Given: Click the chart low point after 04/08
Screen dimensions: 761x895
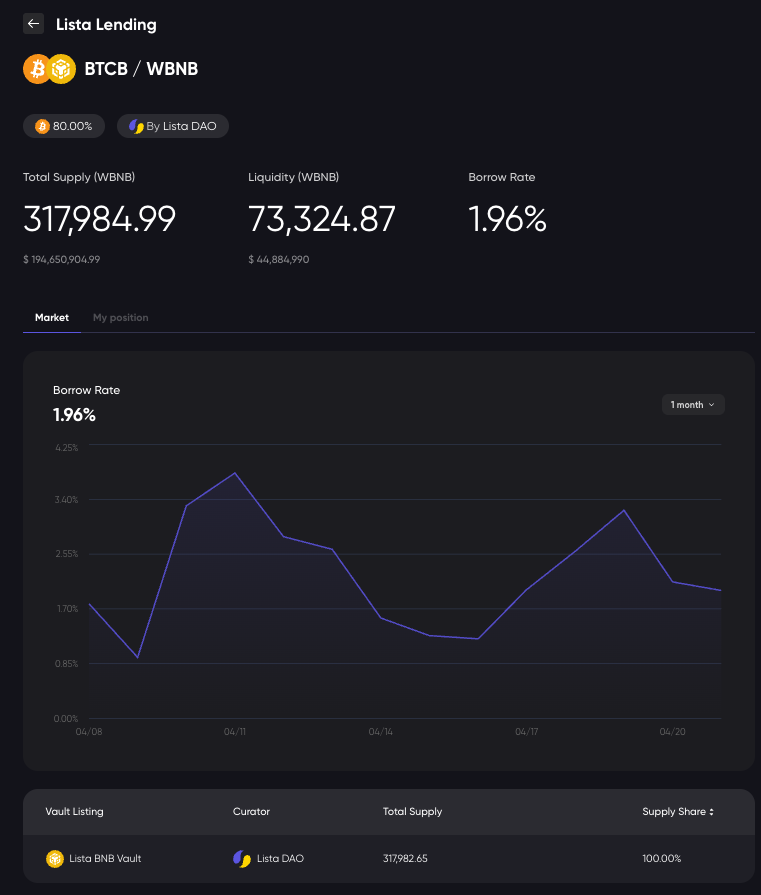Looking at the screenshot, I should coord(138,657).
